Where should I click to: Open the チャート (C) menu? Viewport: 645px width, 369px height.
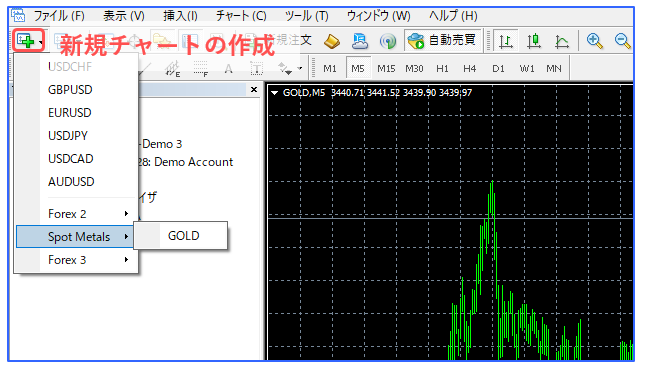[x=241, y=16]
